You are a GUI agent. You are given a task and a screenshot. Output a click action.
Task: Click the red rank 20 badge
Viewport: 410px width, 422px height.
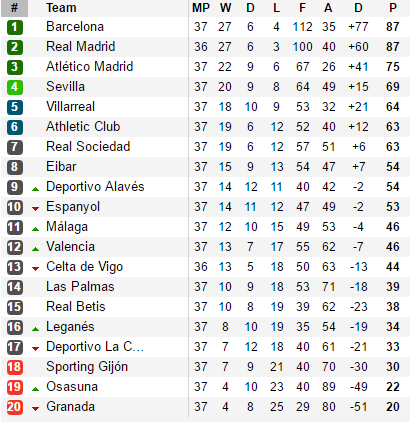pyautogui.click(x=15, y=407)
